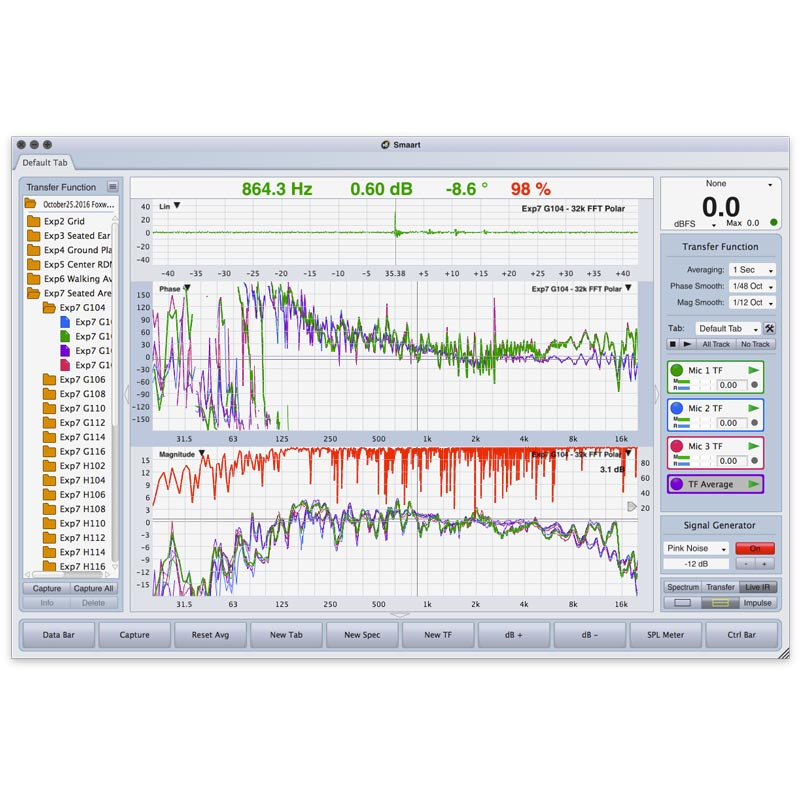Select the purple TF Average color circle
This screenshot has height=800, width=800.
[677, 484]
